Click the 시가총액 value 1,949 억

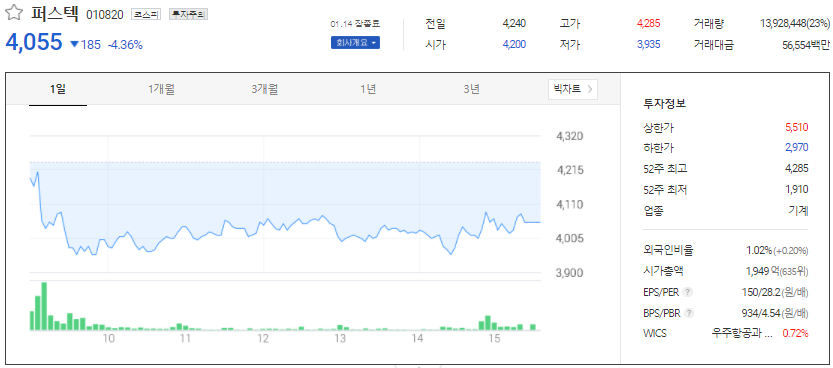point(762,271)
